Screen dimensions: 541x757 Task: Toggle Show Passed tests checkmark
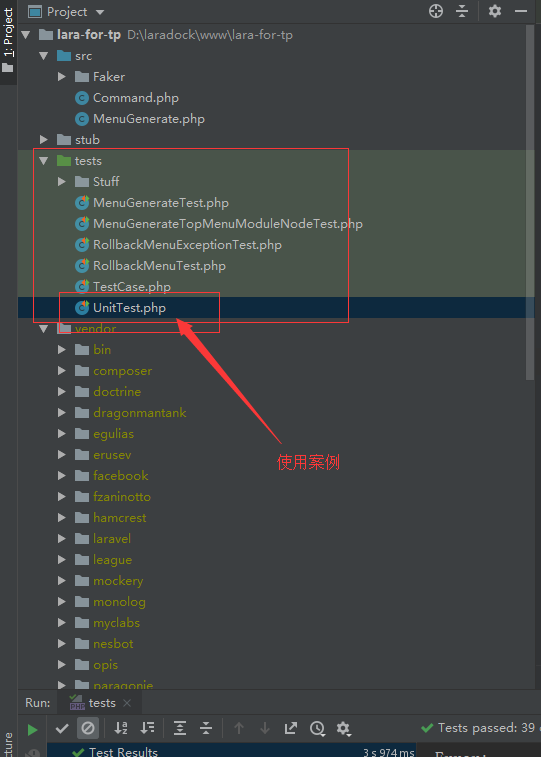62,728
